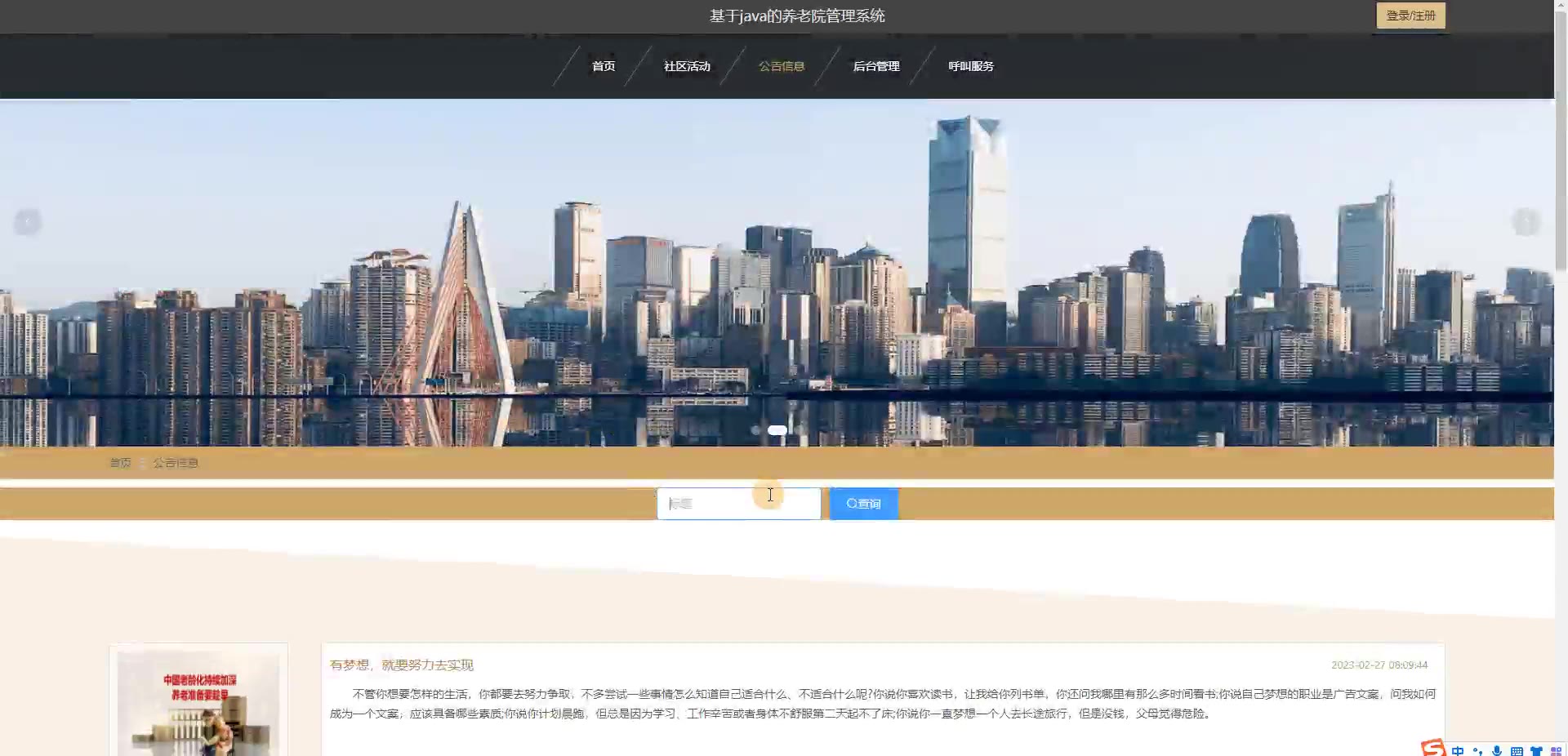This screenshot has width=1568, height=756.
Task: Open the 首页 navigation tab
Action: coord(604,66)
